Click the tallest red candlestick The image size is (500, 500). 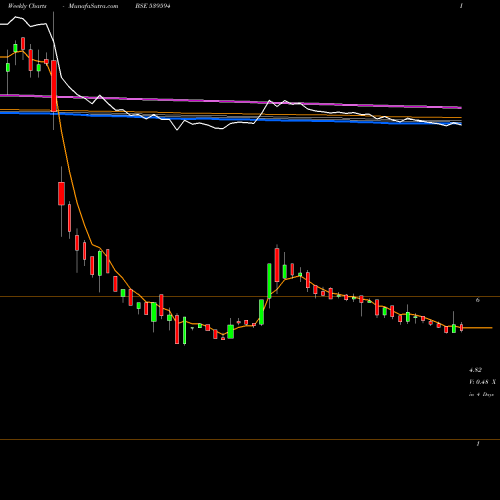[54, 86]
